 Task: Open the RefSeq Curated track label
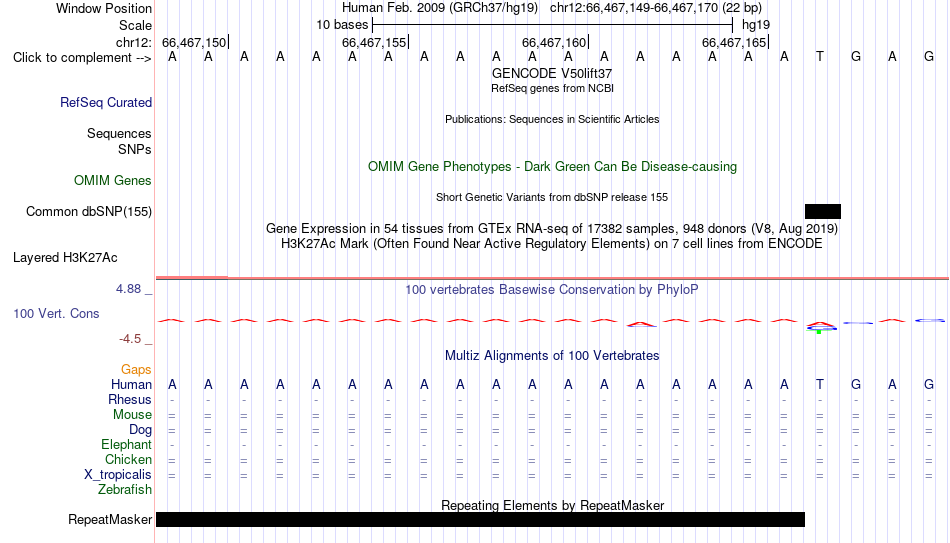[106, 102]
